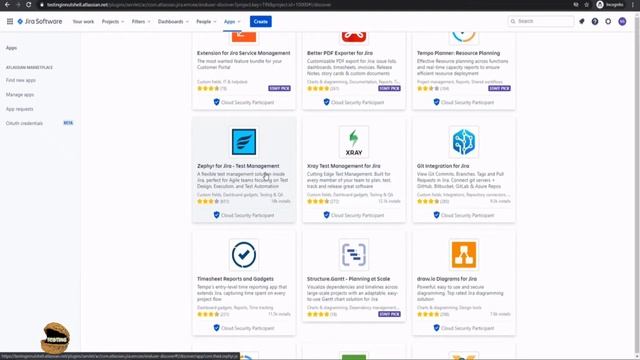640x360 pixels.
Task: Click the Structure.Gantt app icon
Action: (x=353, y=255)
